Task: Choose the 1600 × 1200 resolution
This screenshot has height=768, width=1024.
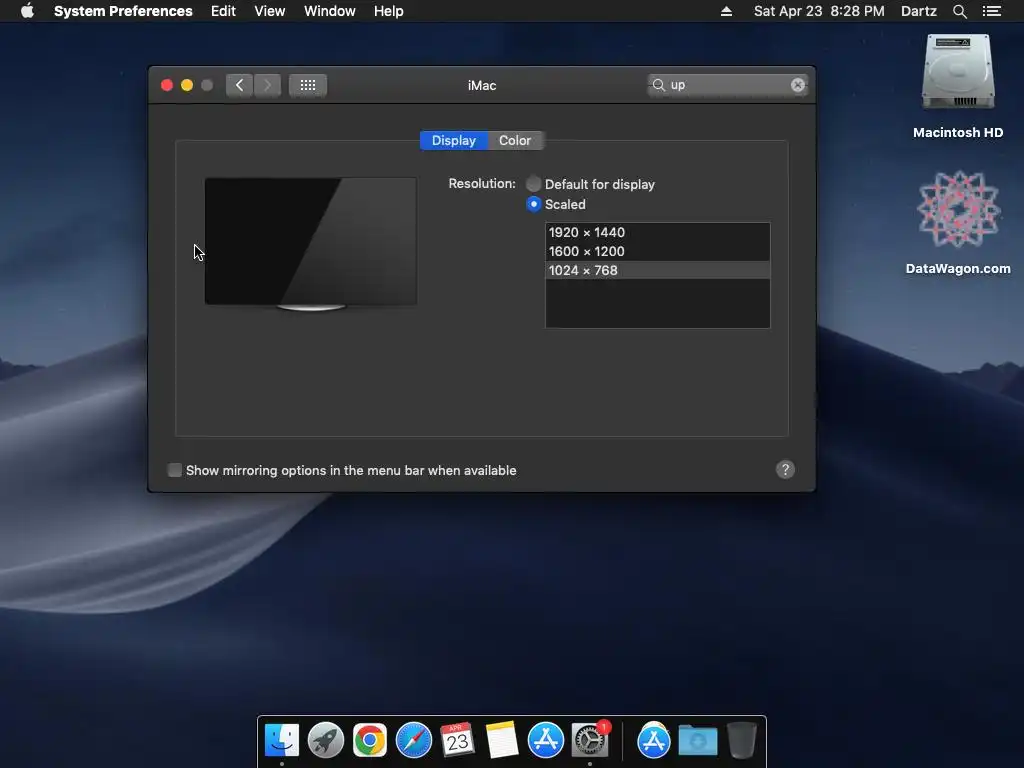Action: tap(658, 251)
